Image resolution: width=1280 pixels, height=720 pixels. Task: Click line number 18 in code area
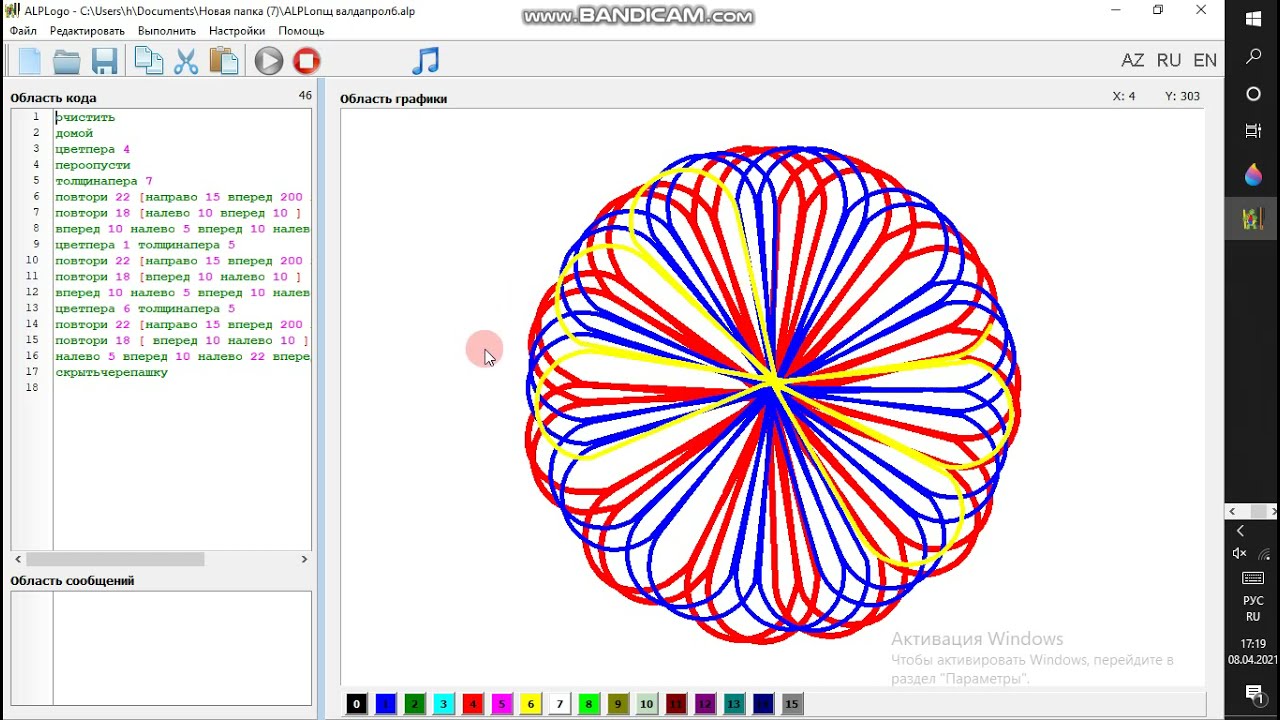(34, 388)
